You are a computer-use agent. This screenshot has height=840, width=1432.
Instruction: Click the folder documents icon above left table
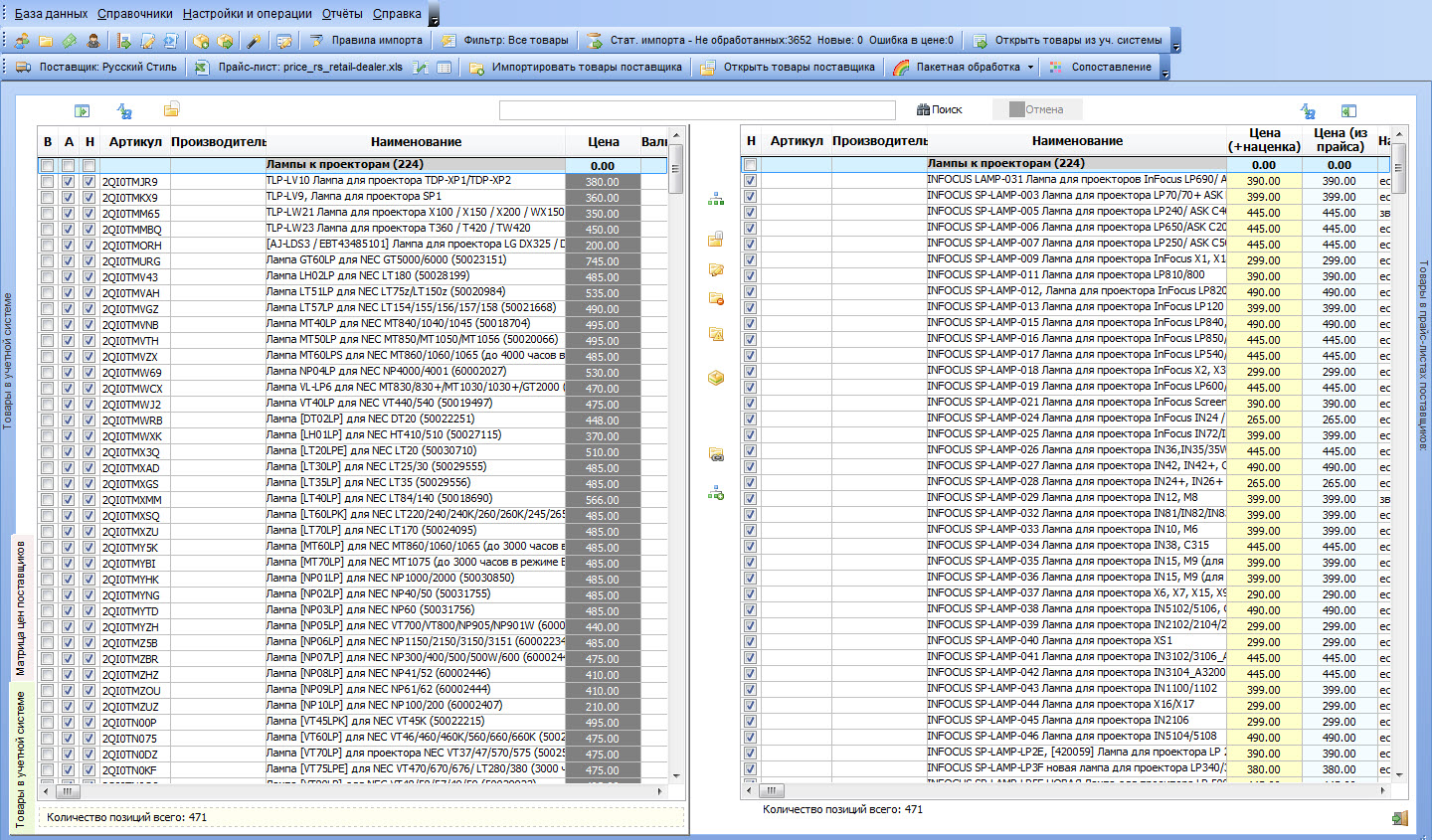[x=172, y=109]
